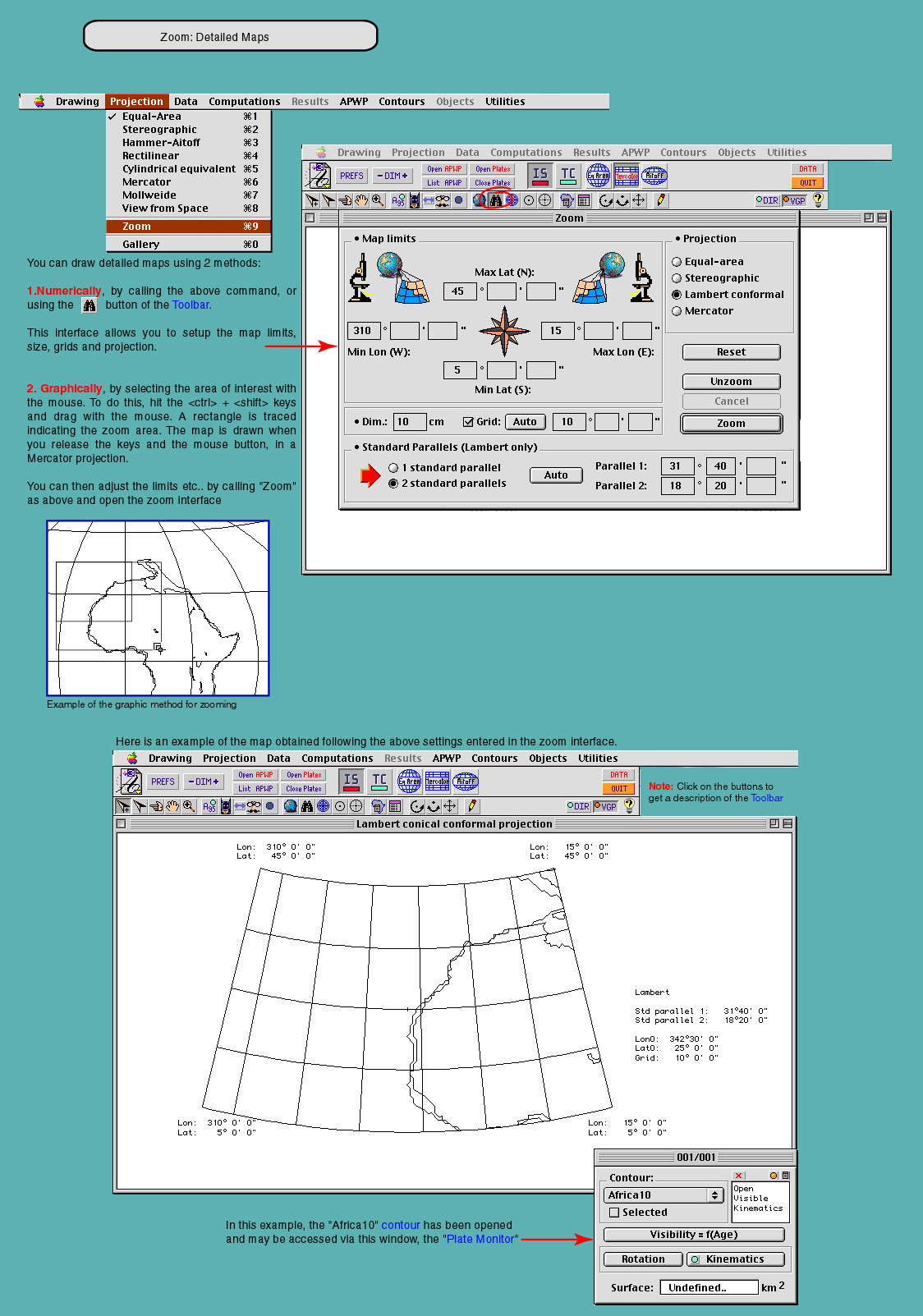Image resolution: width=923 pixels, height=1316 pixels.
Task: Click the Kinematics button in Plate Monitor
Action: point(736,1259)
